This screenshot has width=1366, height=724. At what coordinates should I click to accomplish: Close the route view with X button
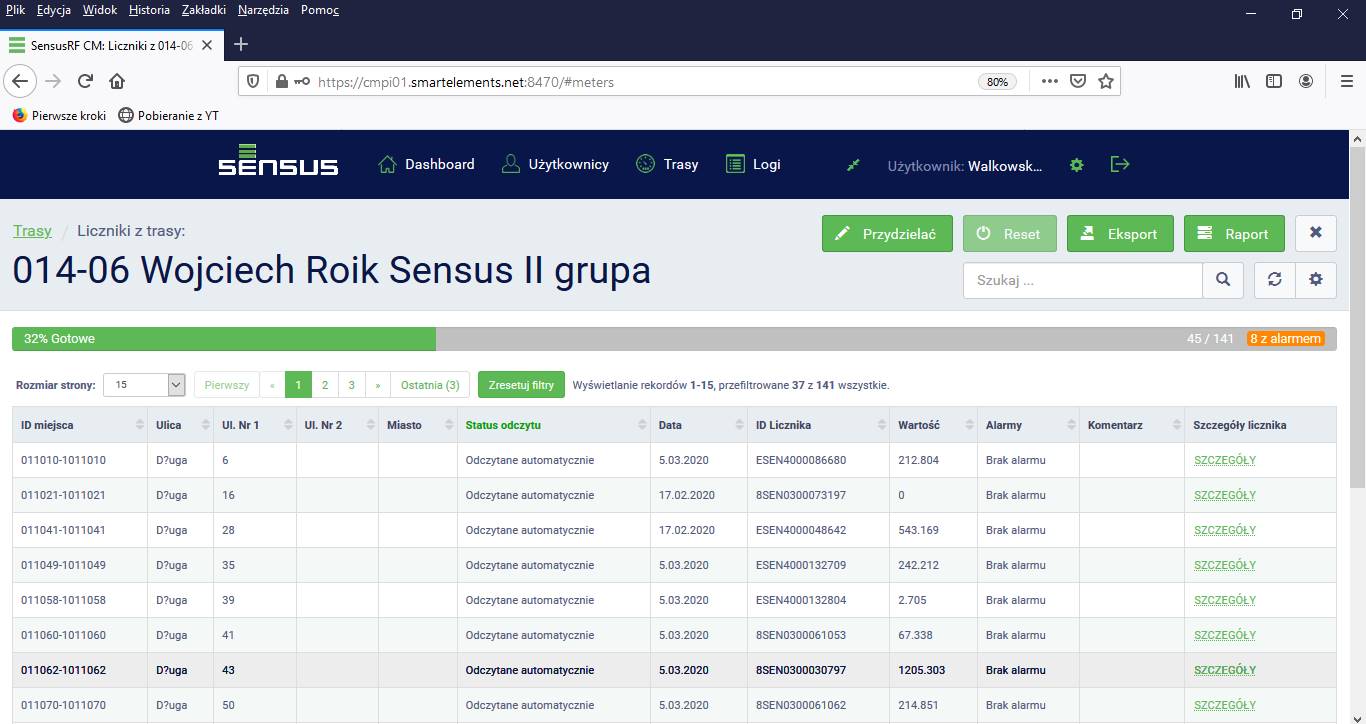click(x=1316, y=233)
